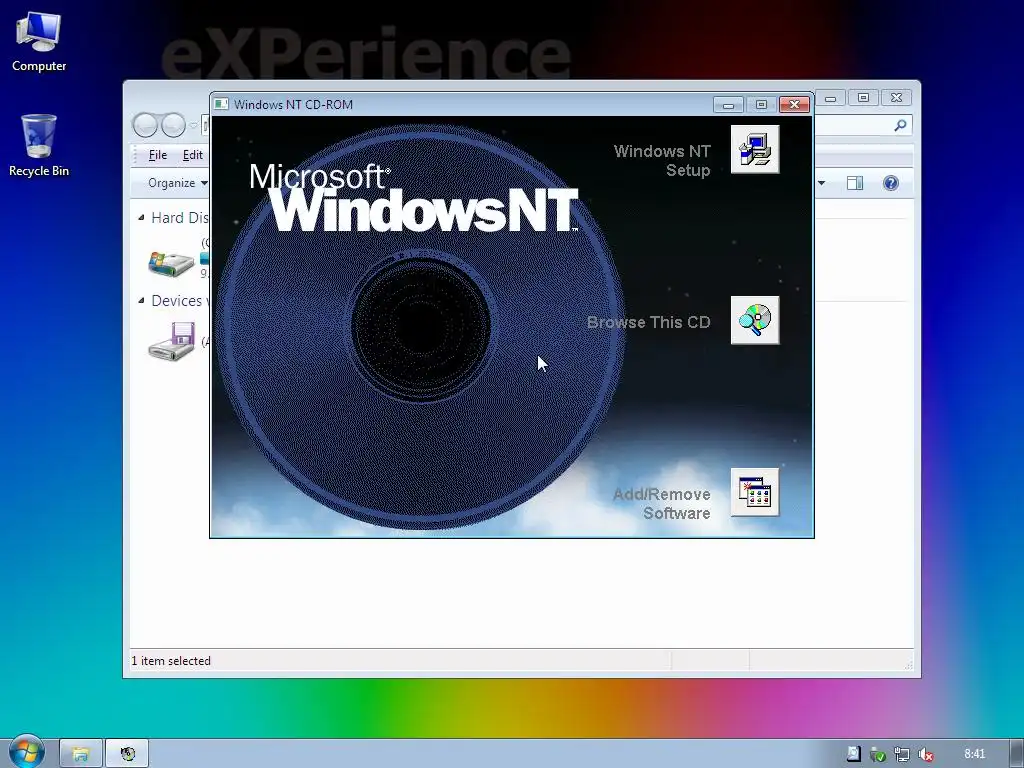Toggle the Explorer preview pane button
The image size is (1024, 768).
click(x=855, y=183)
